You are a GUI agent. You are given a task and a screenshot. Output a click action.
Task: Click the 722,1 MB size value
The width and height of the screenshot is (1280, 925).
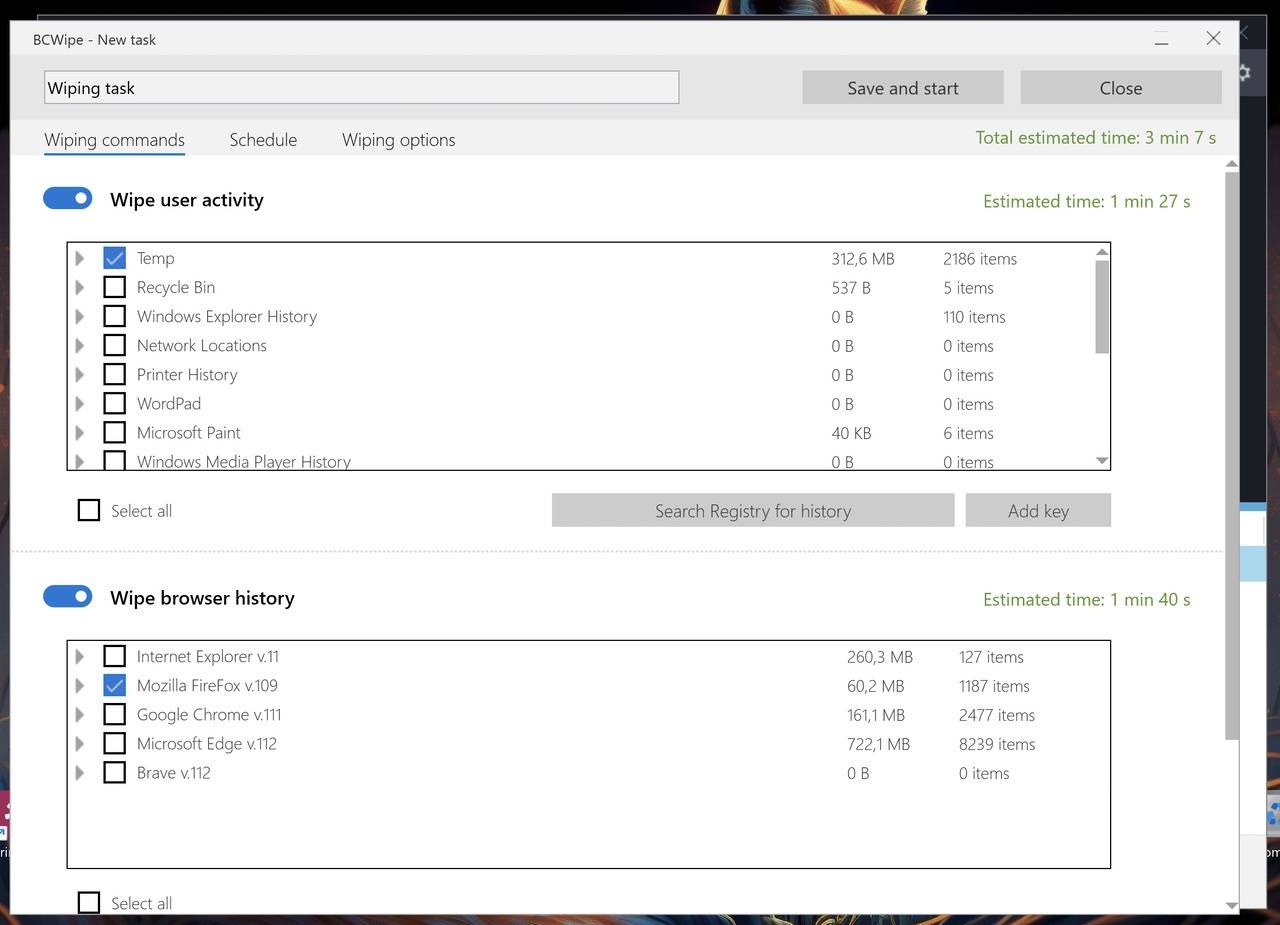879,743
